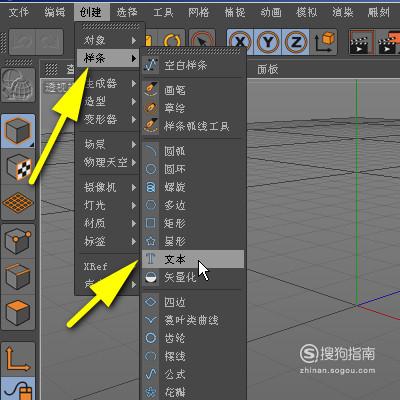Image resolution: width=400 pixels, height=400 pixels.
Task: Select the Rotate tool icon
Action: [172, 41]
